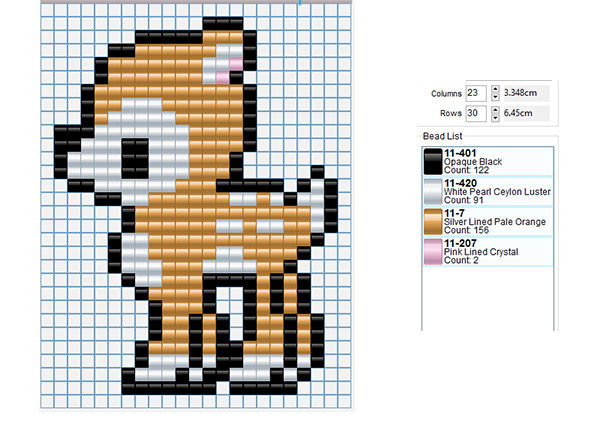
Task: Increase Rows with the up stepper arrow
Action: [495, 109]
